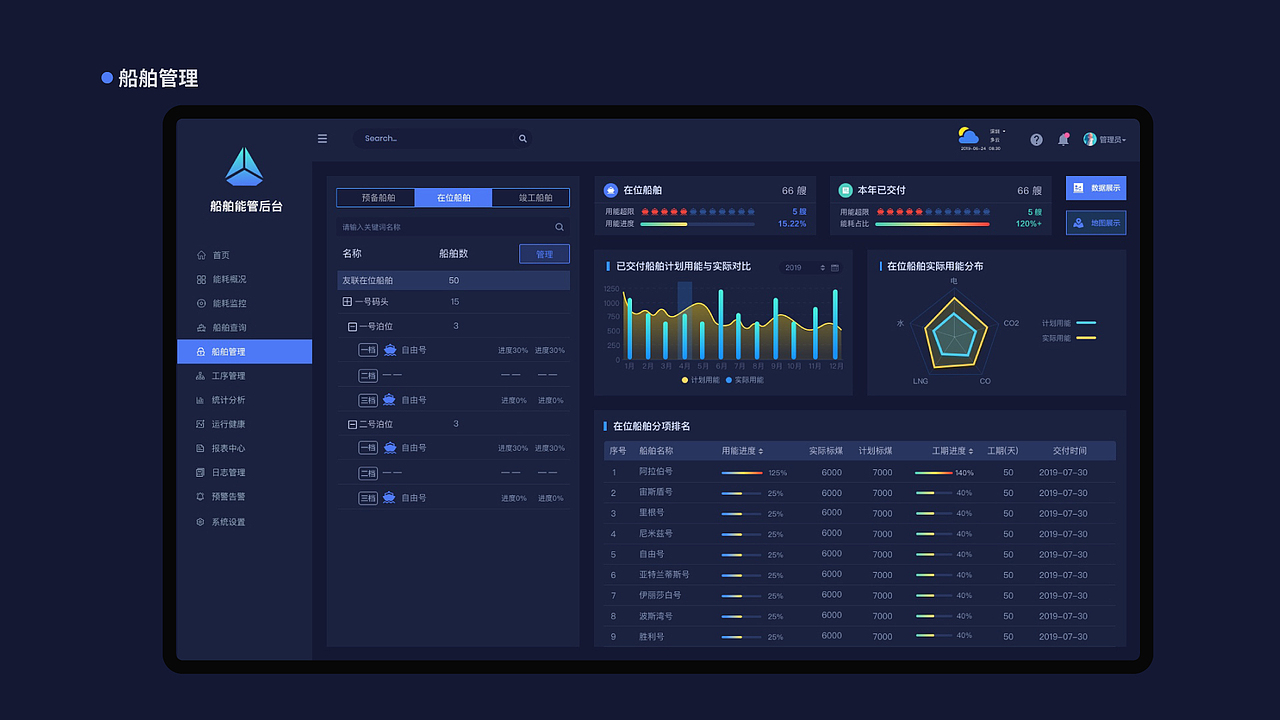The width and height of the screenshot is (1280, 720).
Task: Open notifications bell icon
Action: (1063, 139)
